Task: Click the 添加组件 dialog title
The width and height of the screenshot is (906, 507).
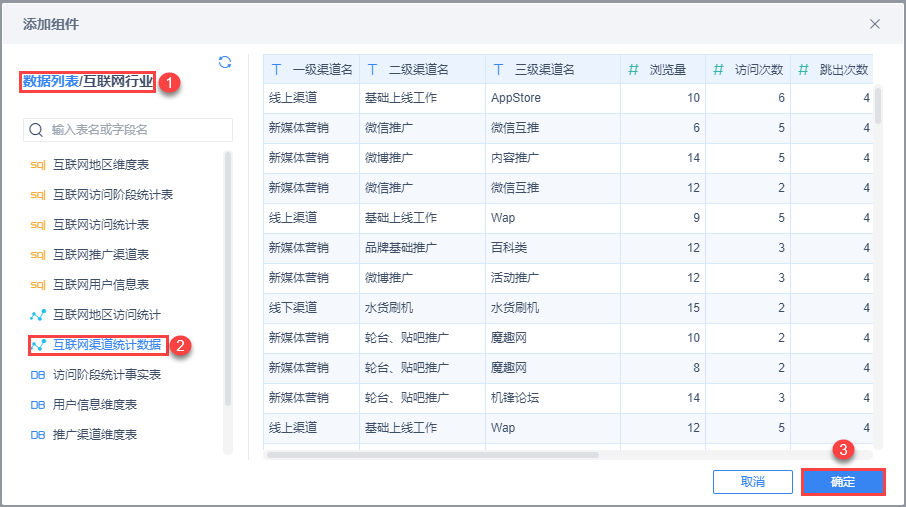Action: (51, 24)
